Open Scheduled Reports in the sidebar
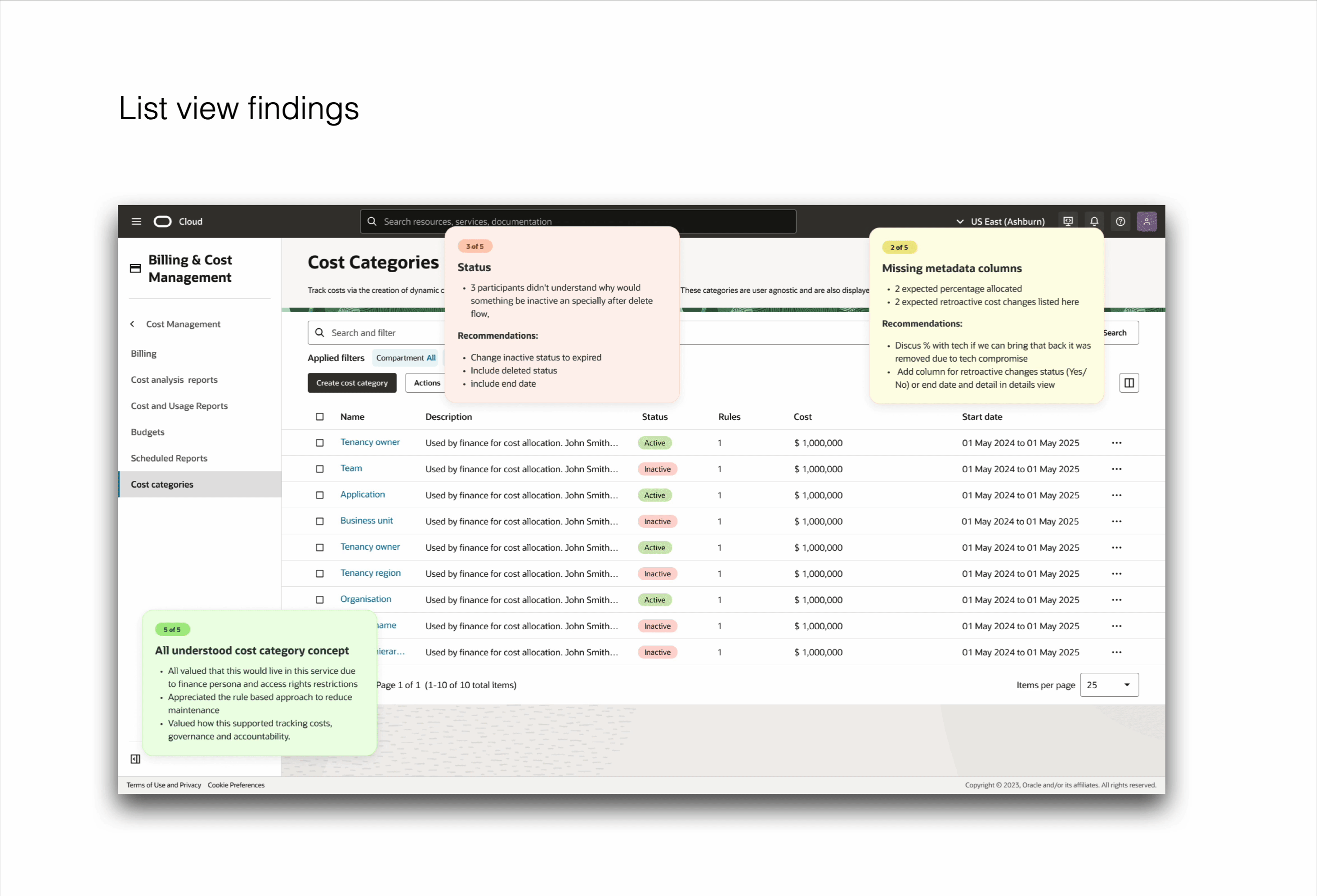1317x896 pixels. (x=169, y=458)
